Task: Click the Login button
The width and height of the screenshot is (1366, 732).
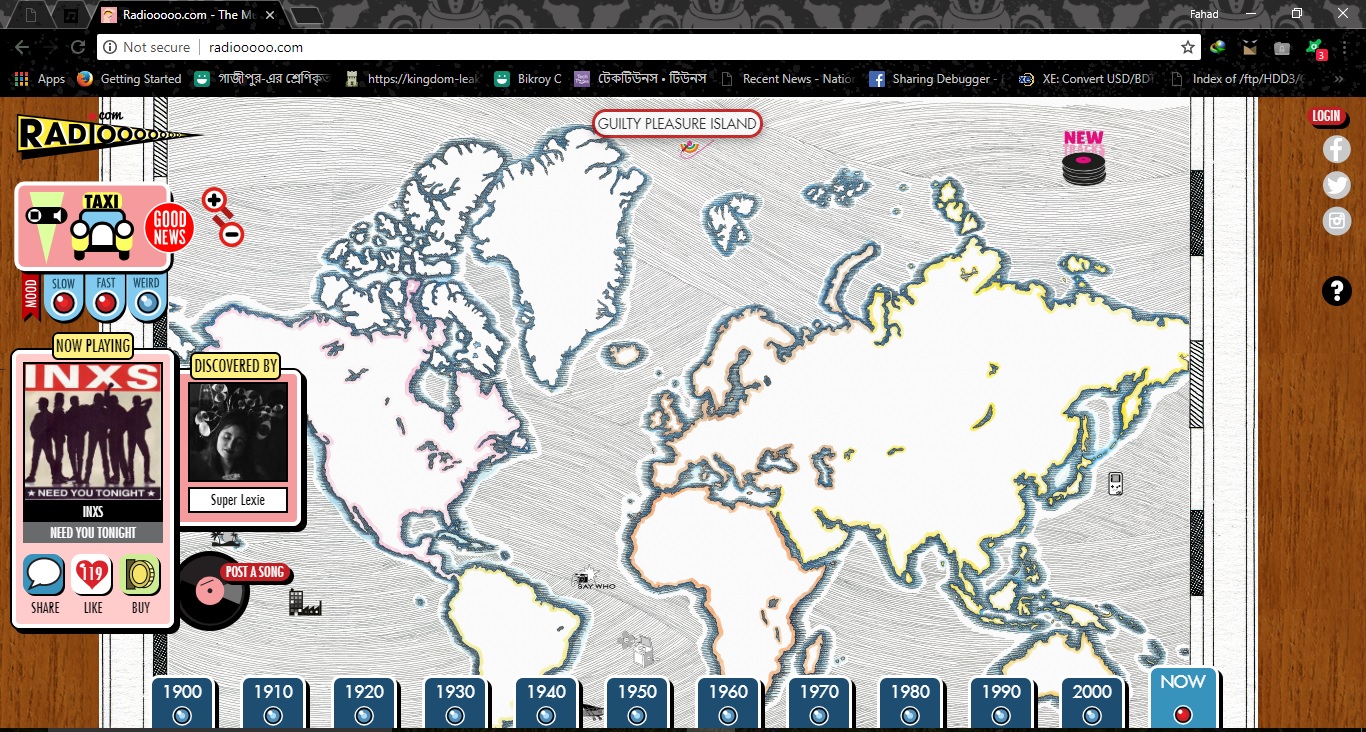Action: pos(1326,116)
